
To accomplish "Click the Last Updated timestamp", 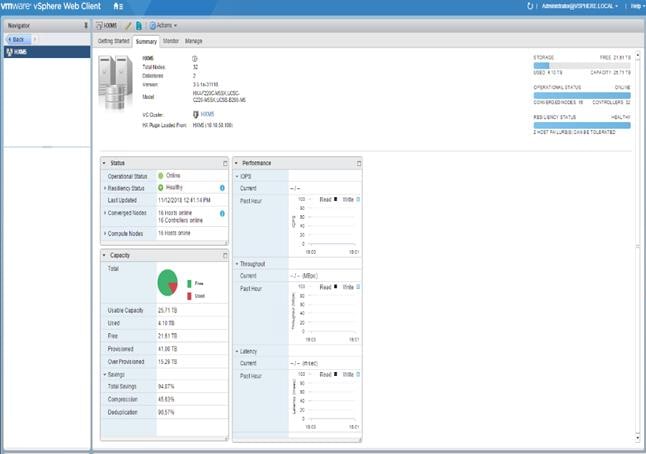I will [184, 201].
